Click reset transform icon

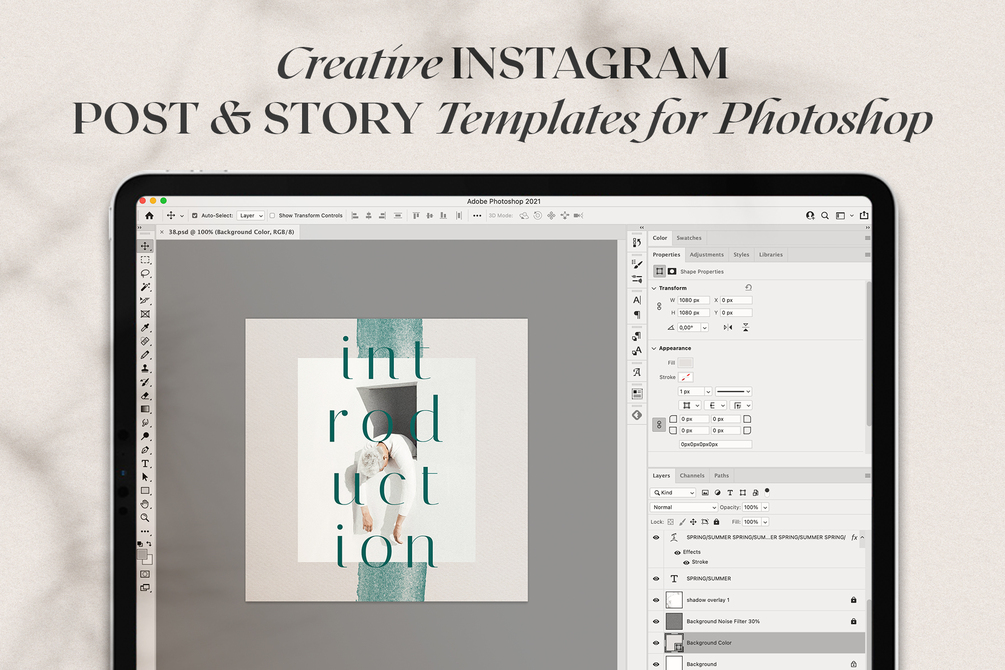[748, 288]
